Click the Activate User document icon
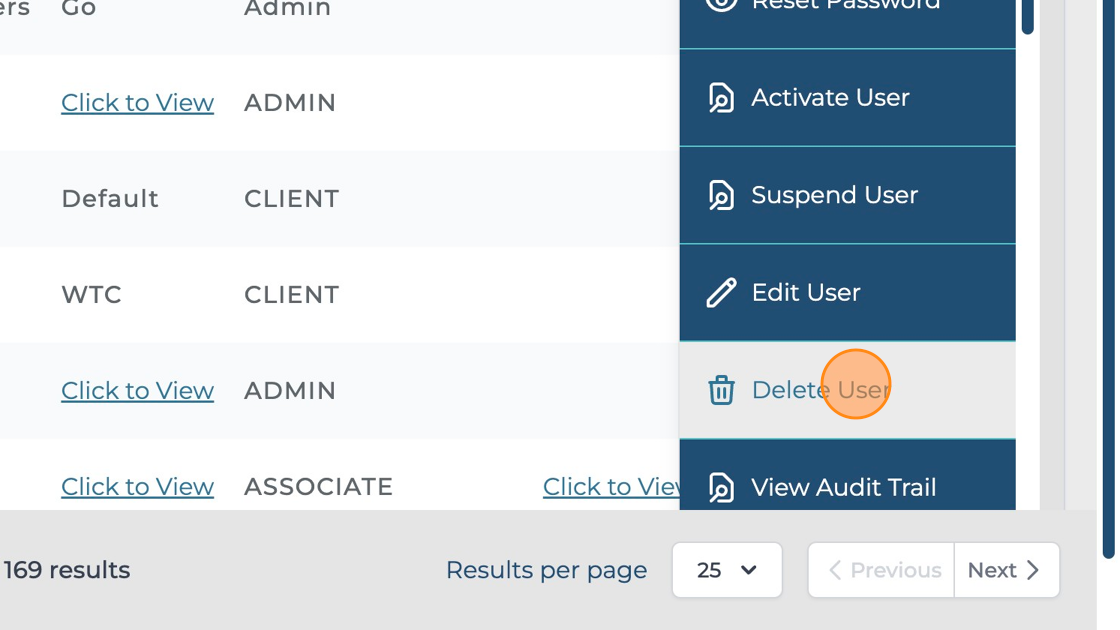This screenshot has height=630, width=1120. tap(721, 98)
